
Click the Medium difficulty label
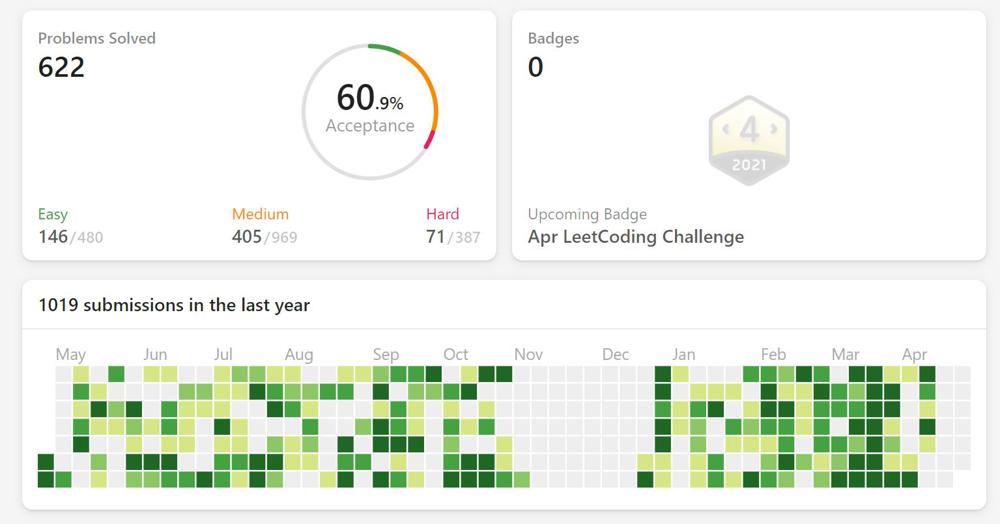260,214
